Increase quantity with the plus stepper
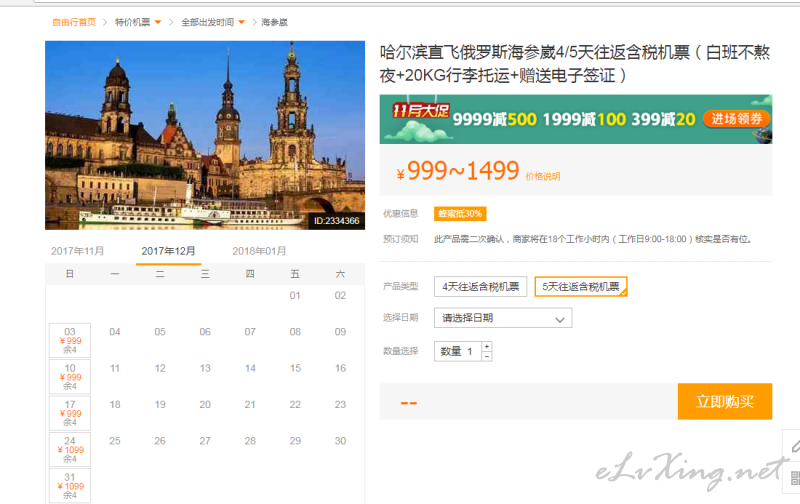 [487, 346]
